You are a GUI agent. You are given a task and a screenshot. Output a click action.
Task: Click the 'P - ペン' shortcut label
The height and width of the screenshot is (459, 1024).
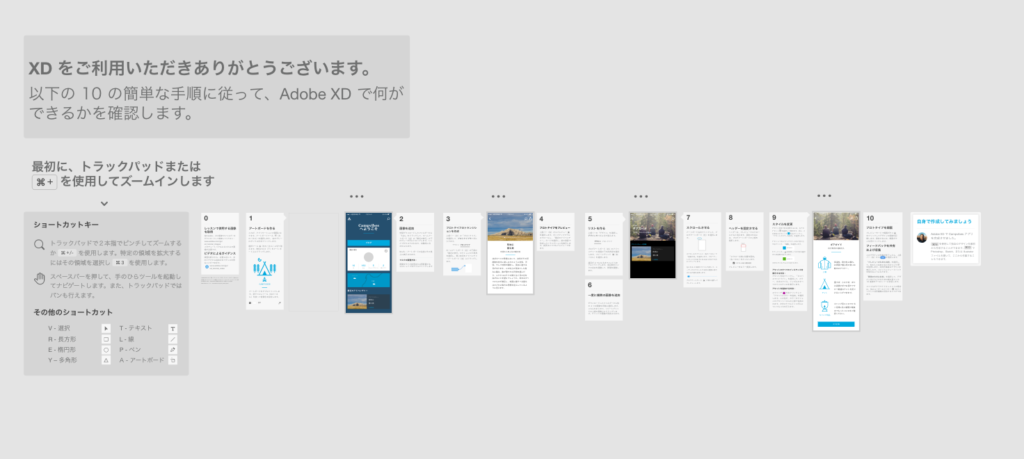[x=131, y=349]
